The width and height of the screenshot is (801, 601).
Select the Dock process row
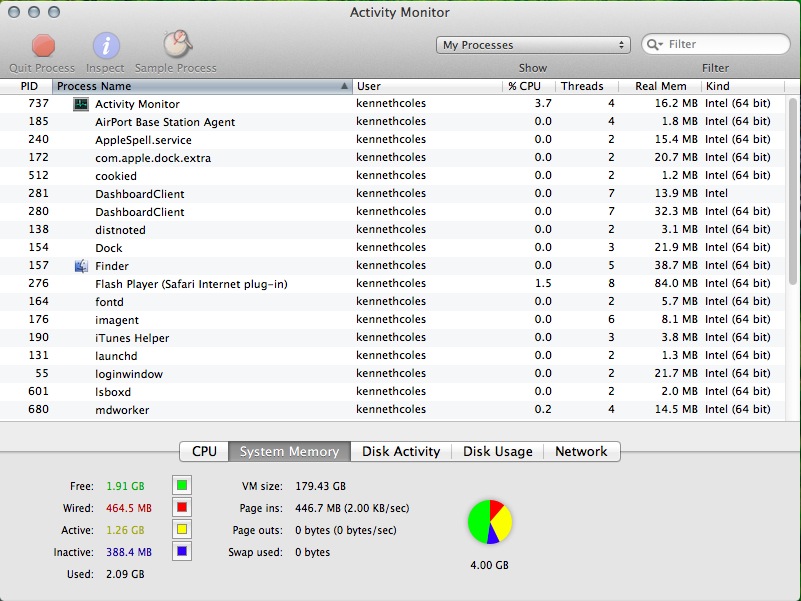coord(392,248)
